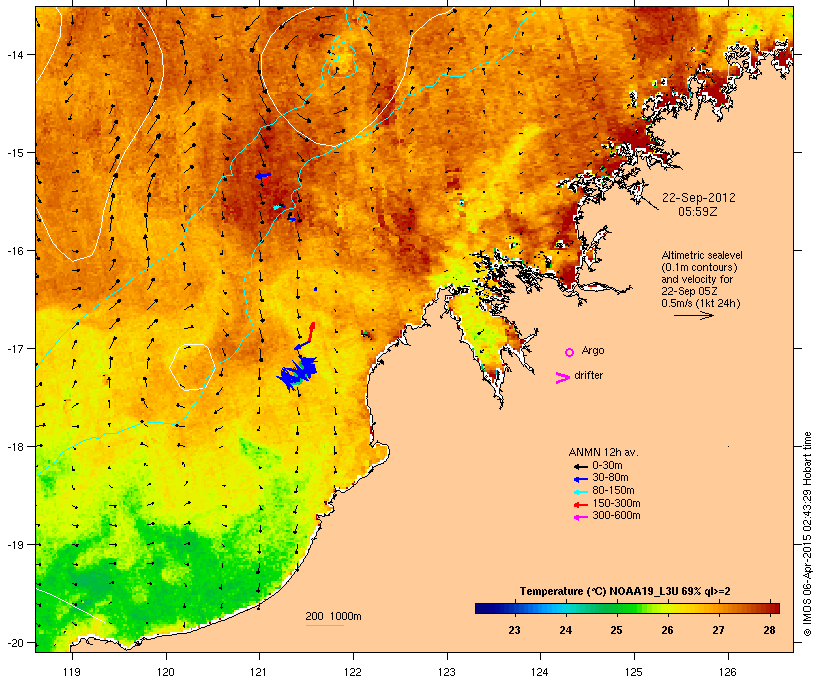This screenshot has width=820, height=680.
Task: Click the cyan 200 1000m isobath legend line
Action: pyautogui.click(x=324, y=625)
